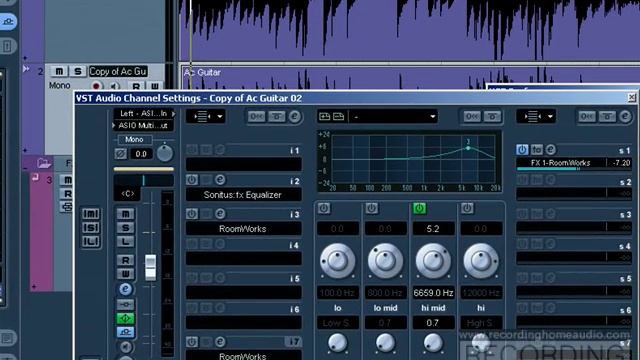
Task: Enable the lo EQ band power button
Action: tap(324, 208)
